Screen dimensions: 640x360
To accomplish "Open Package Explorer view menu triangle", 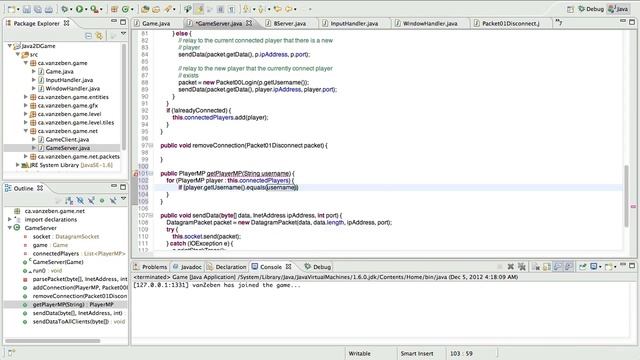I will (x=123, y=34).
